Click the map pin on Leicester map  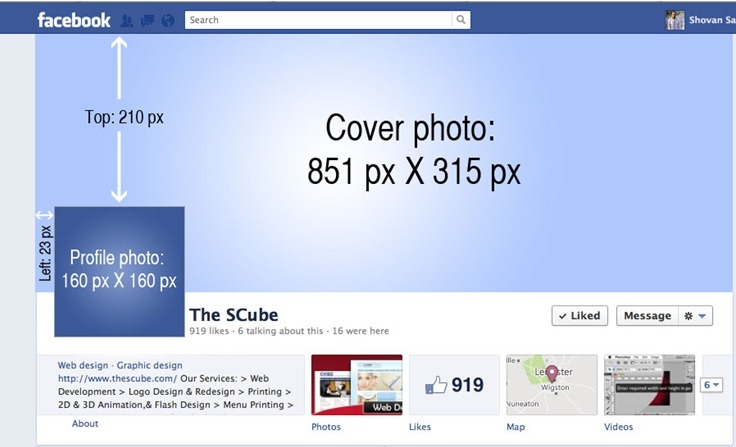coord(552,374)
